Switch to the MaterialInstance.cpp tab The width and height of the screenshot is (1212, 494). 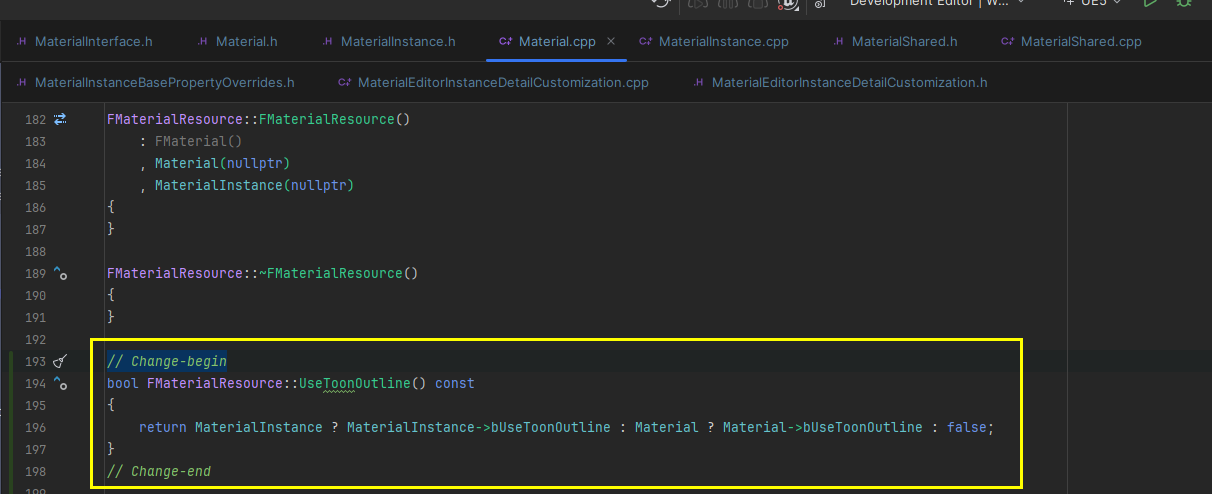point(714,42)
